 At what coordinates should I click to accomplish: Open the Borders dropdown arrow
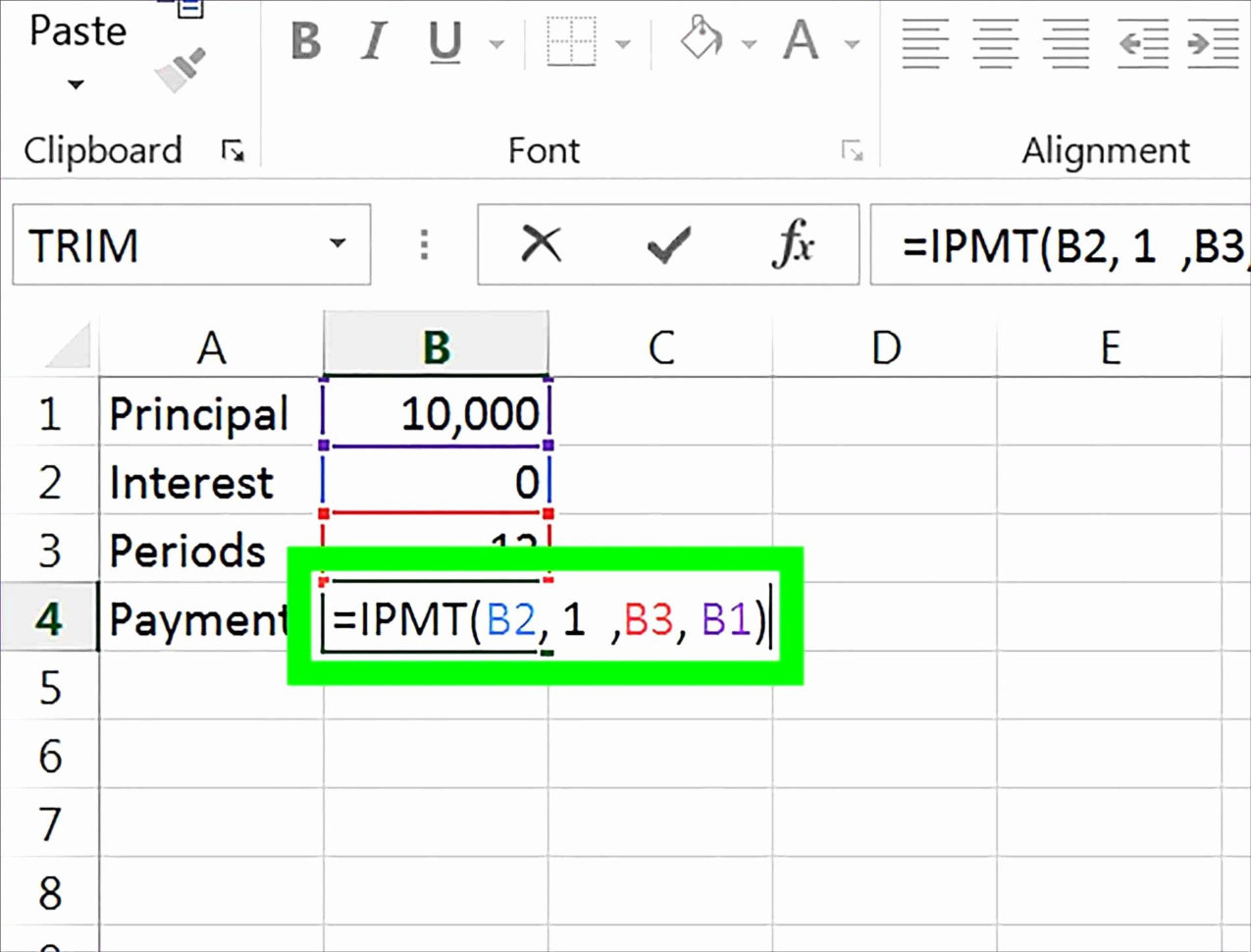[x=625, y=45]
